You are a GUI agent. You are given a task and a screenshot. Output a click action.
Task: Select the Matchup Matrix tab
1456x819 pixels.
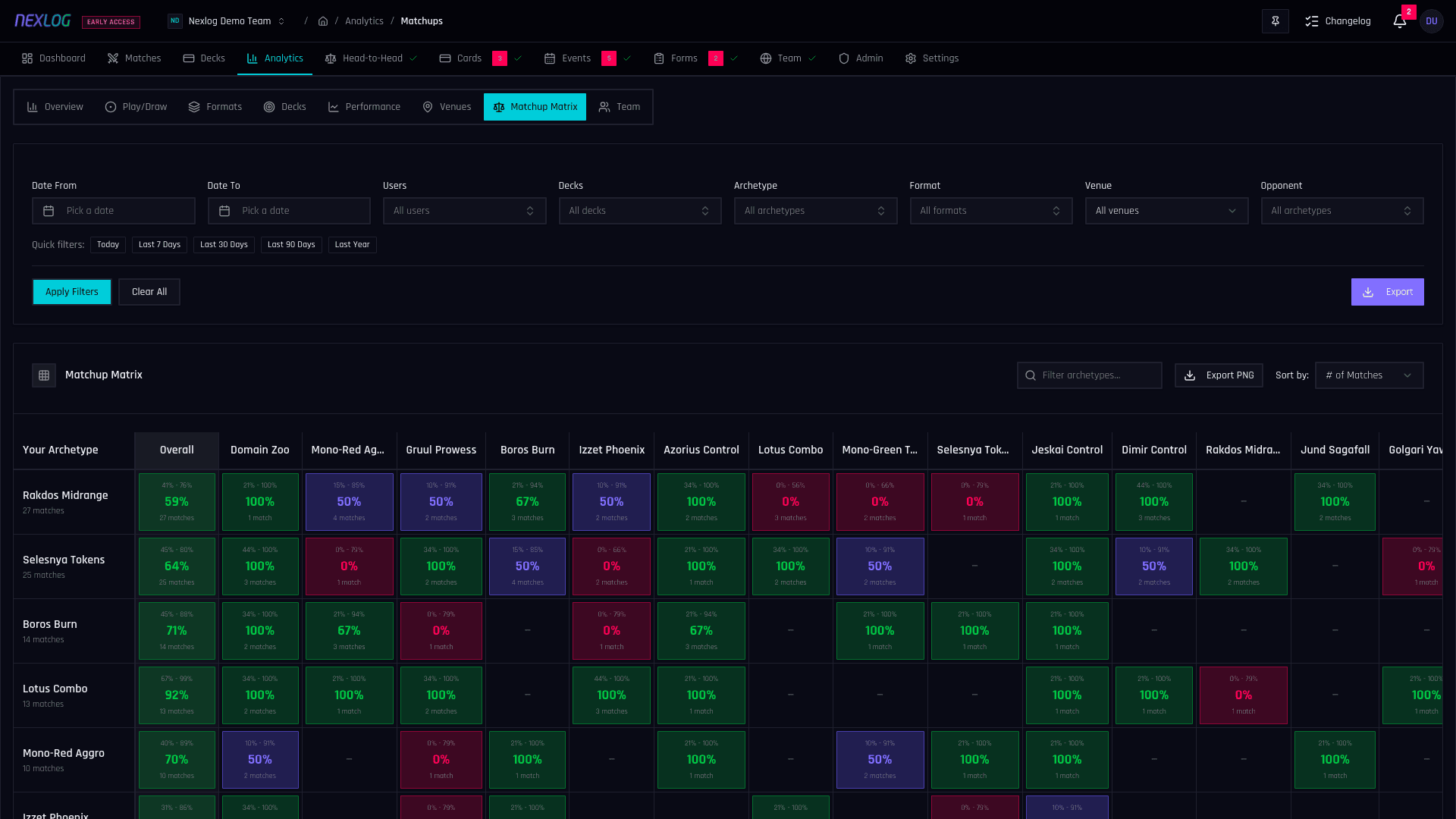[535, 107]
